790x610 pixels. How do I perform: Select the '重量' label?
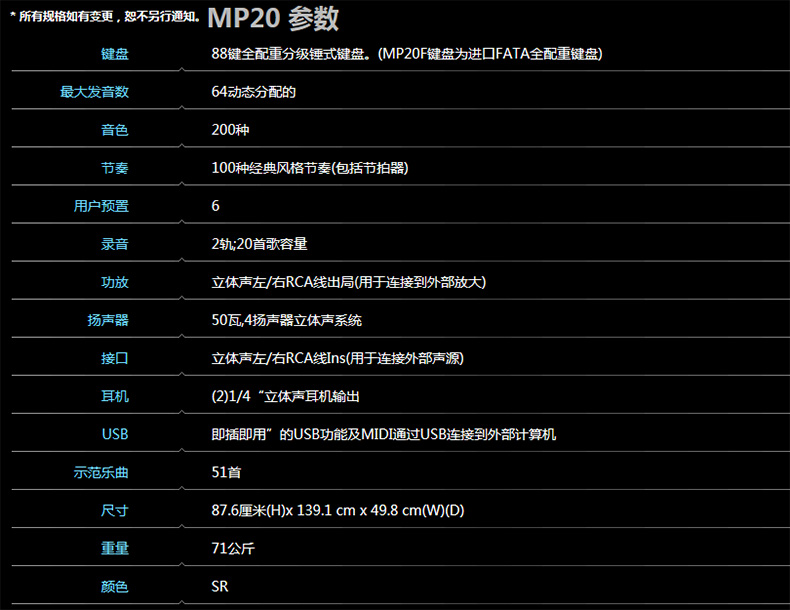pos(115,549)
